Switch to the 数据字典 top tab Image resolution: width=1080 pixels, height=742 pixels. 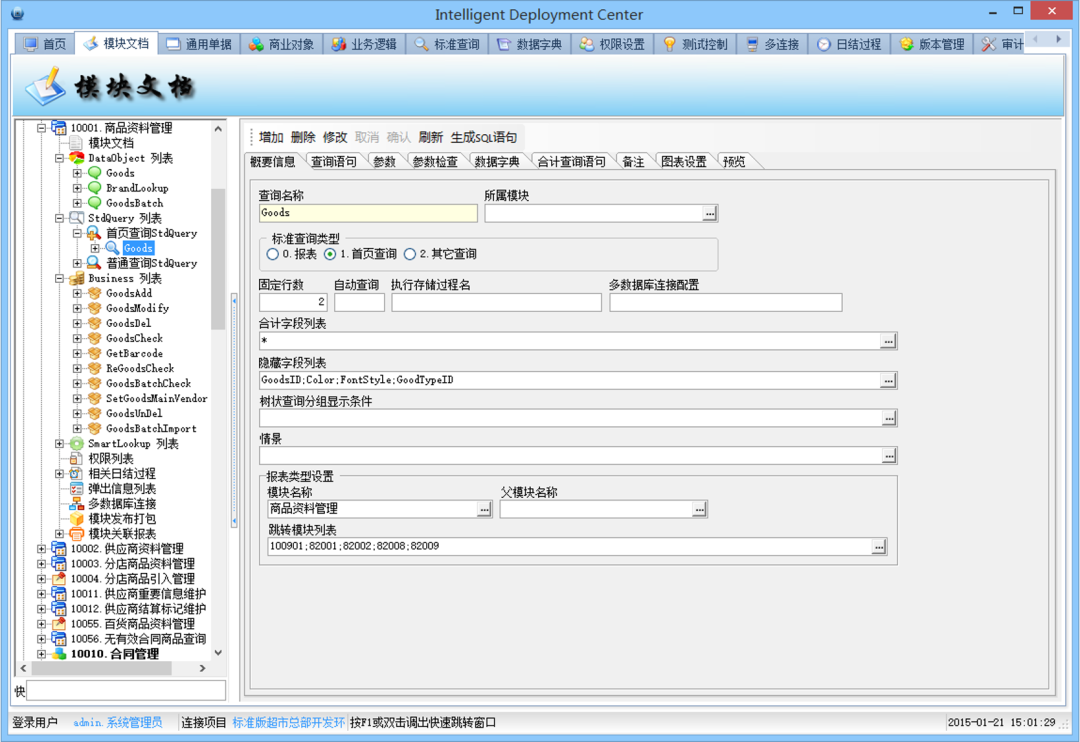tap(530, 44)
